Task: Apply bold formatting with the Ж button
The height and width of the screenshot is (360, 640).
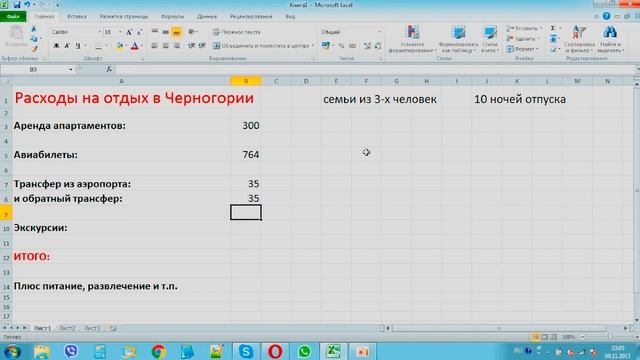Action: click(x=56, y=46)
